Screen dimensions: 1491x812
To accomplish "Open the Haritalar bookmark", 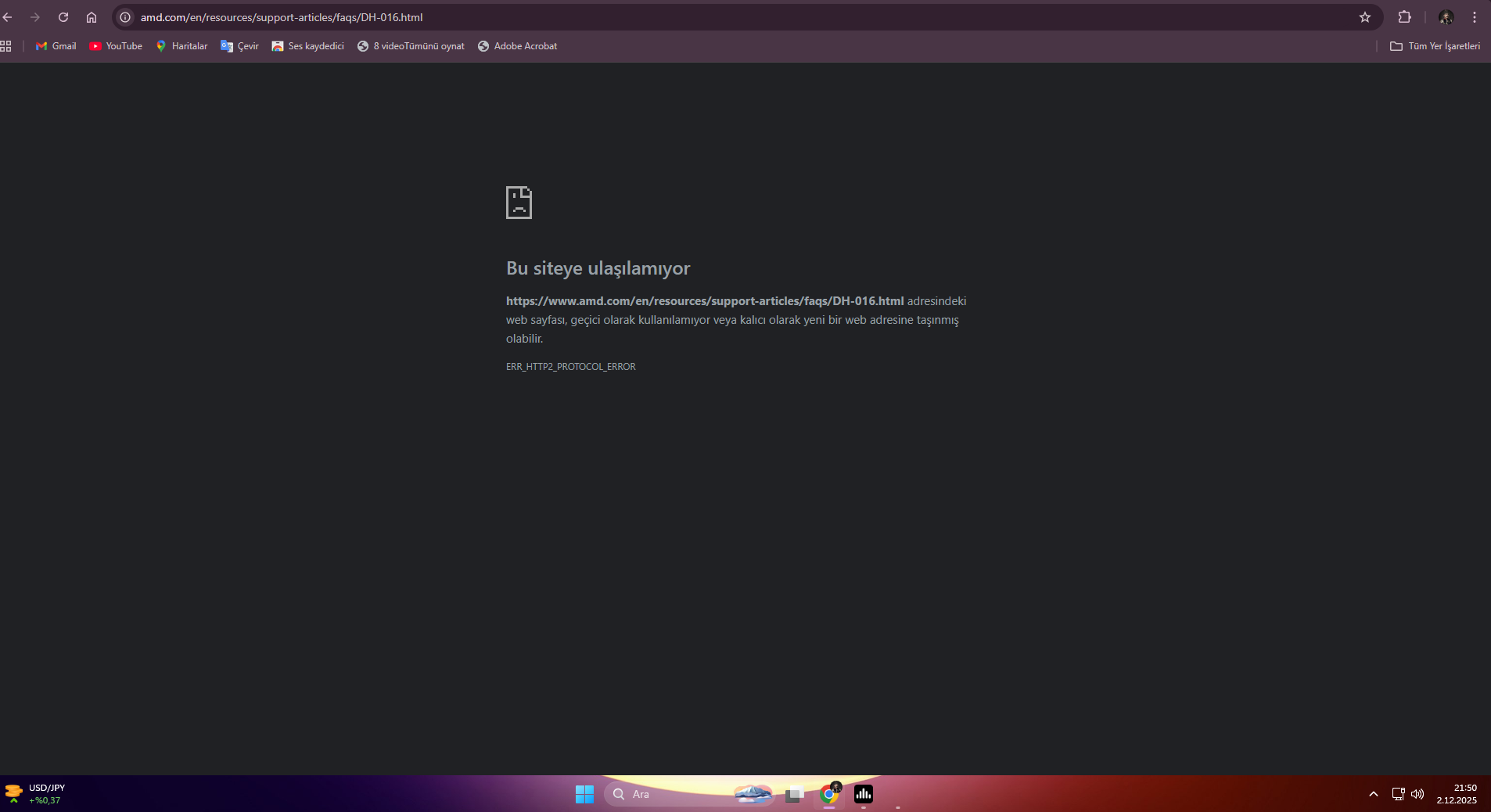I will 181,46.
